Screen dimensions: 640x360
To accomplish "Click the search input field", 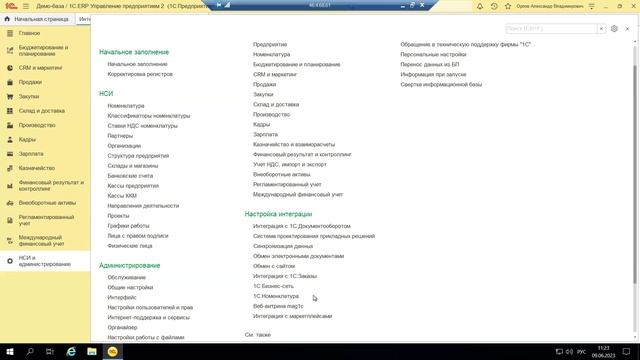I will pos(552,29).
